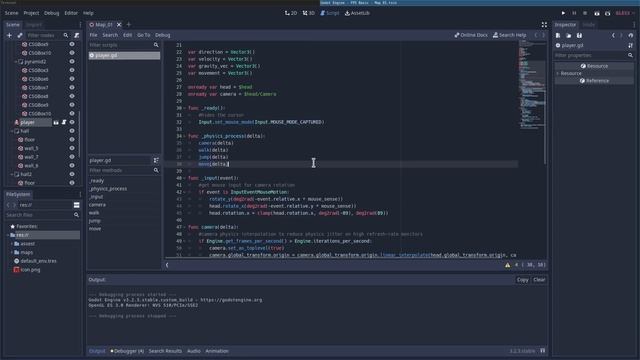Toggle visibility of hall2 node
This screenshot has height=360, width=640.
(x=72, y=174)
